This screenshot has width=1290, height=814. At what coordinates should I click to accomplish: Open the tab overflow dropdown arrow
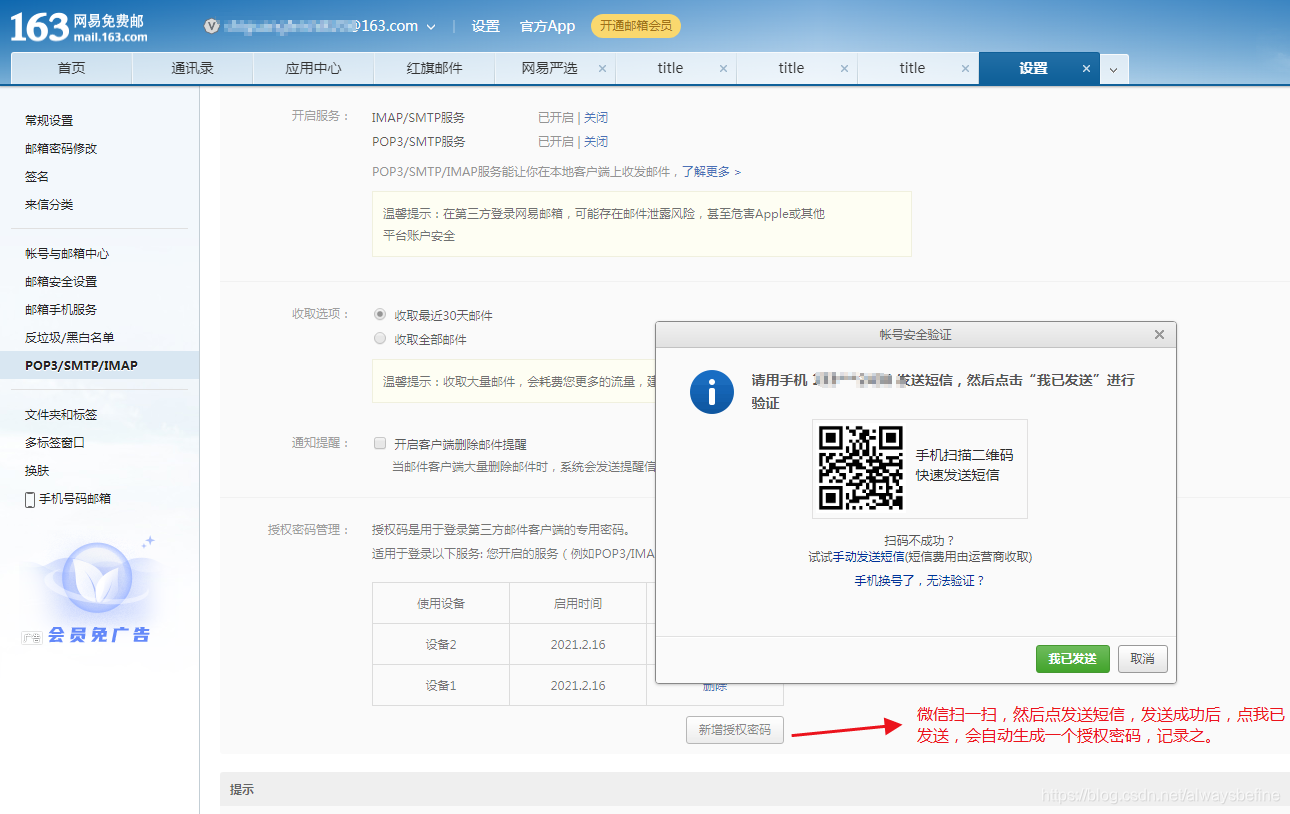click(x=1114, y=69)
